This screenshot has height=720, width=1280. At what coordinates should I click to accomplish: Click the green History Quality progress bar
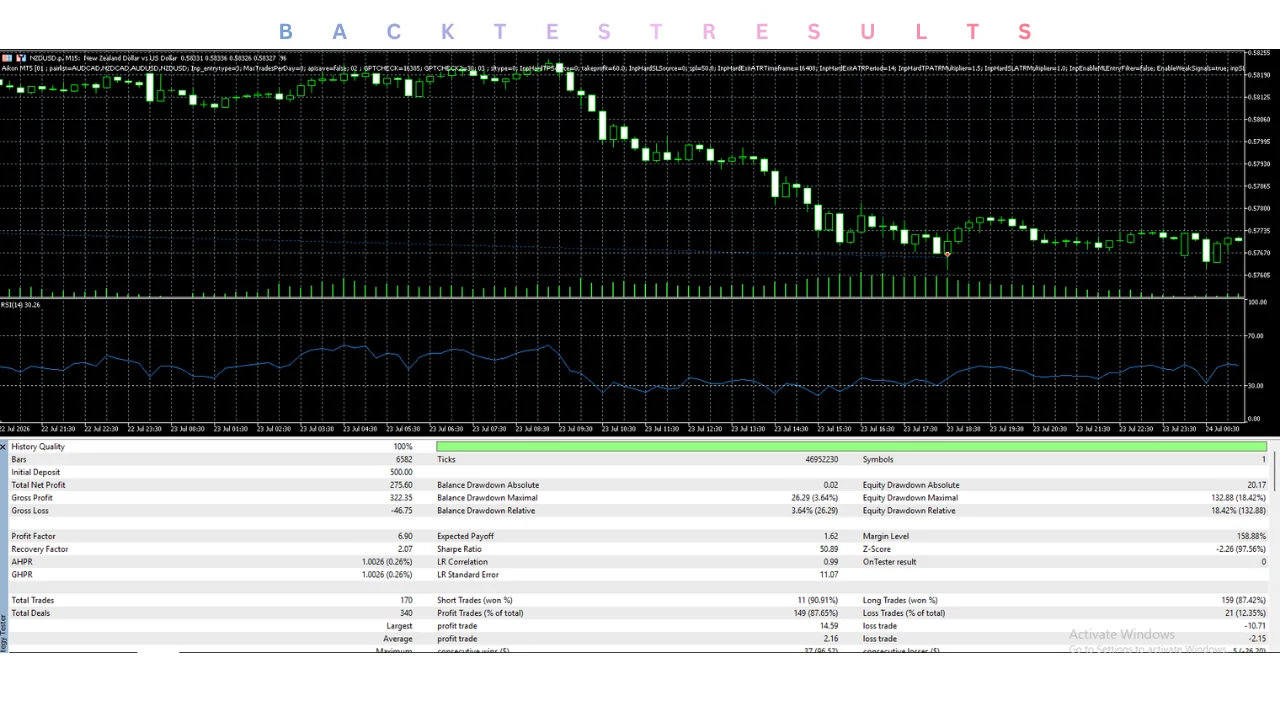pyautogui.click(x=852, y=446)
